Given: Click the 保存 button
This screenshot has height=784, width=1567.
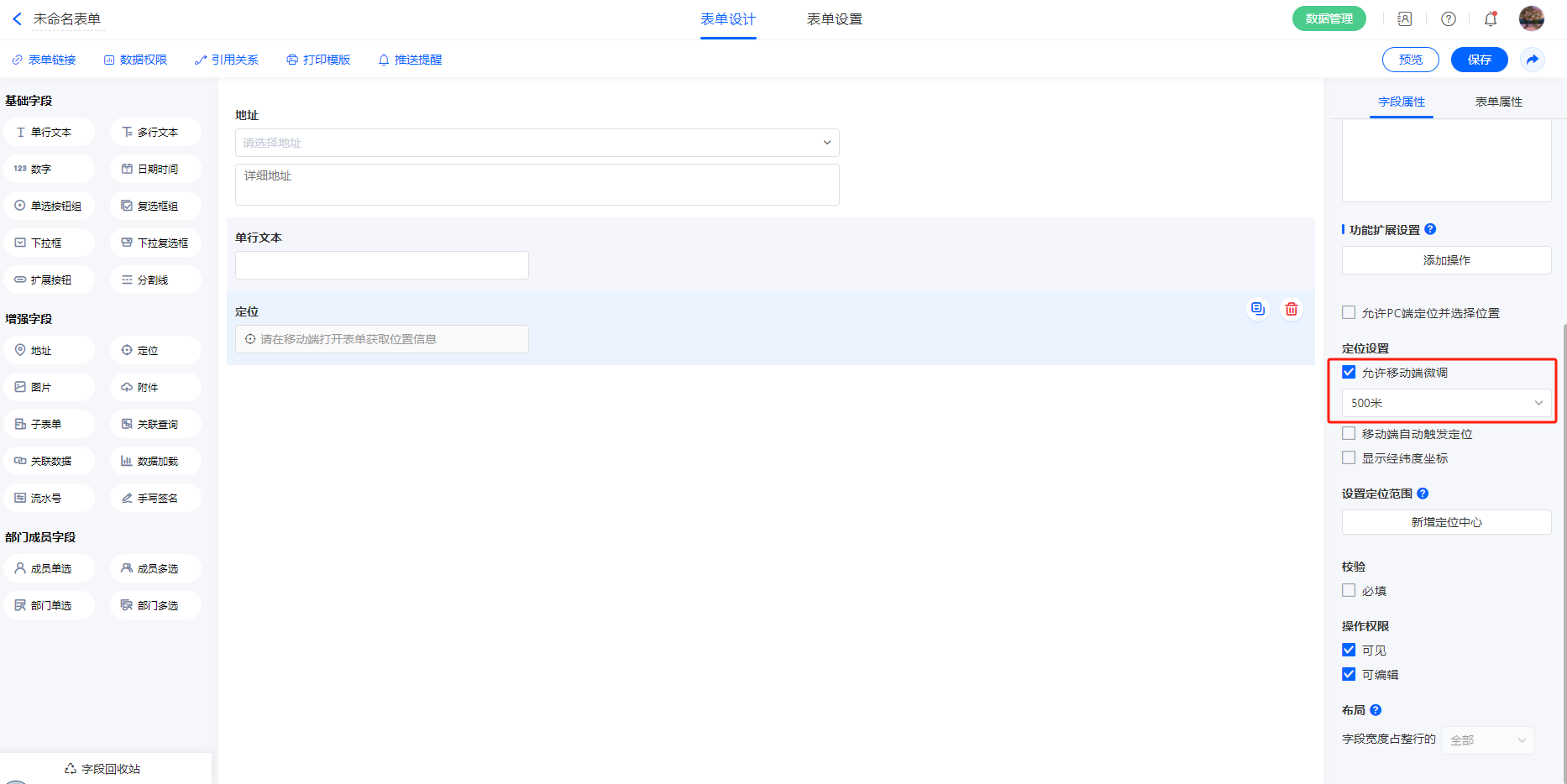Looking at the screenshot, I should tap(1479, 60).
